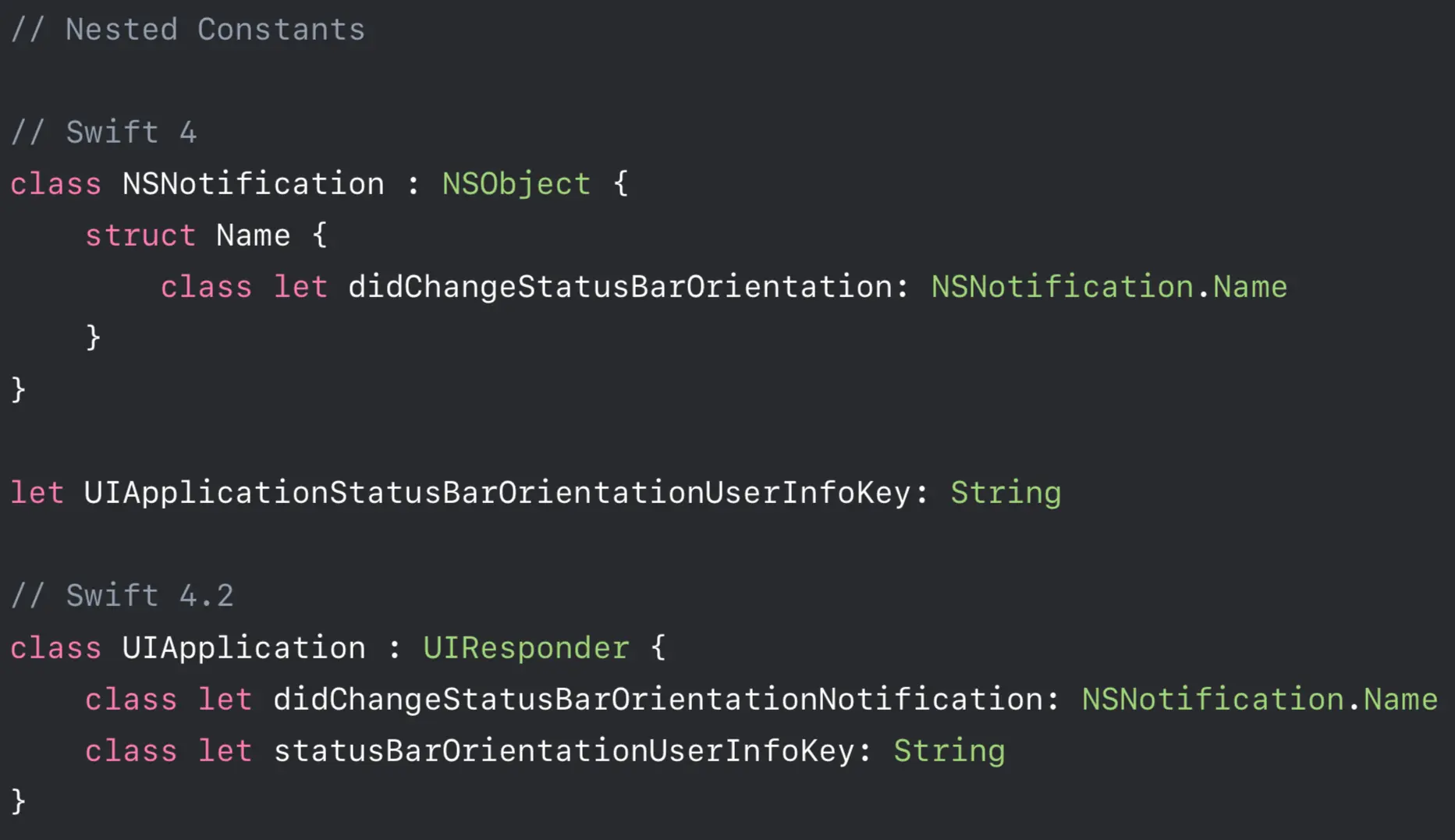
Task: Select the struct identifier 'Name'
Action: point(254,236)
